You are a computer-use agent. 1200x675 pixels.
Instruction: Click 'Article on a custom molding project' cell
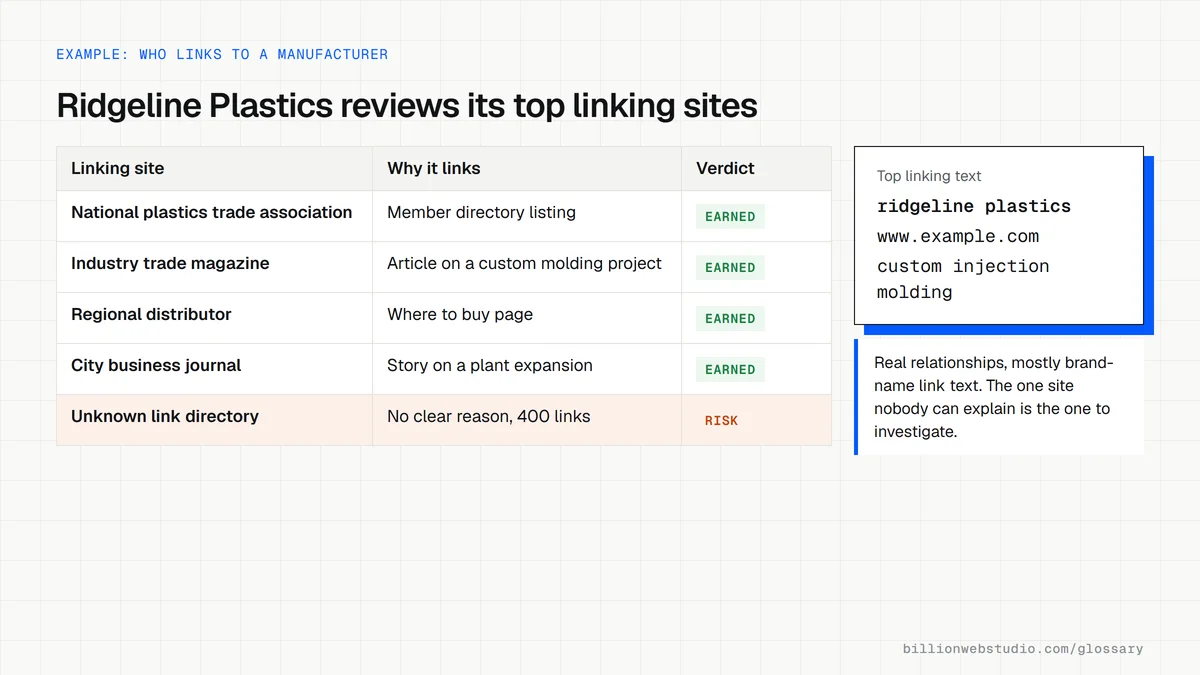pos(527,267)
